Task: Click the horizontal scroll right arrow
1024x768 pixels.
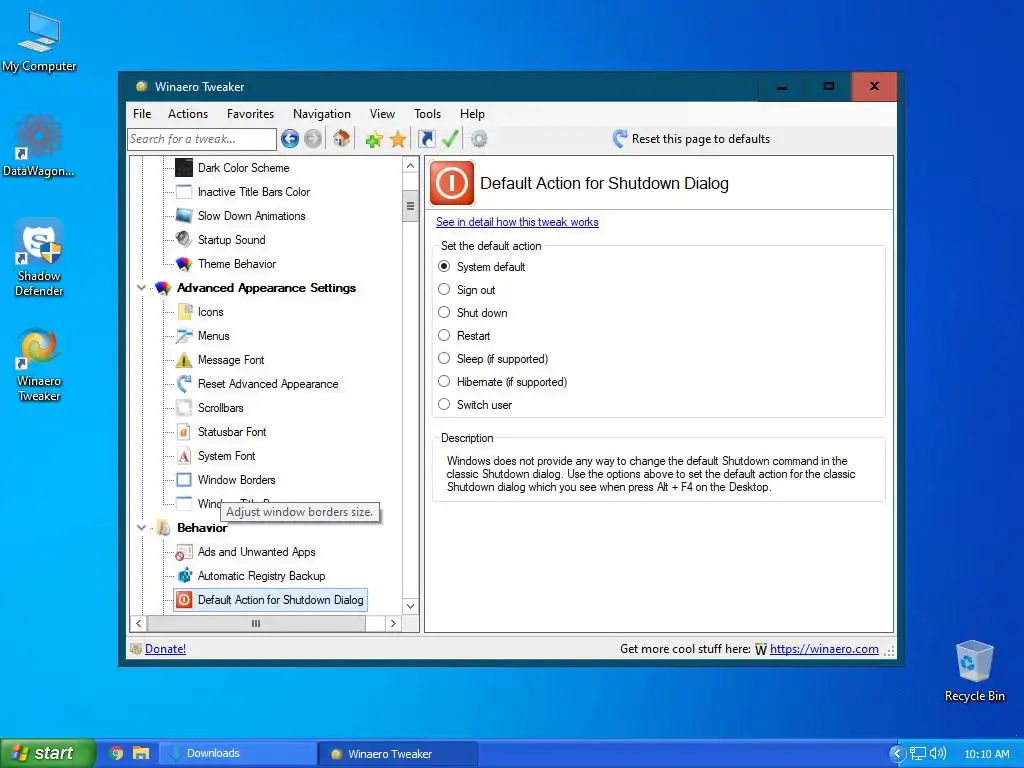Action: click(393, 624)
